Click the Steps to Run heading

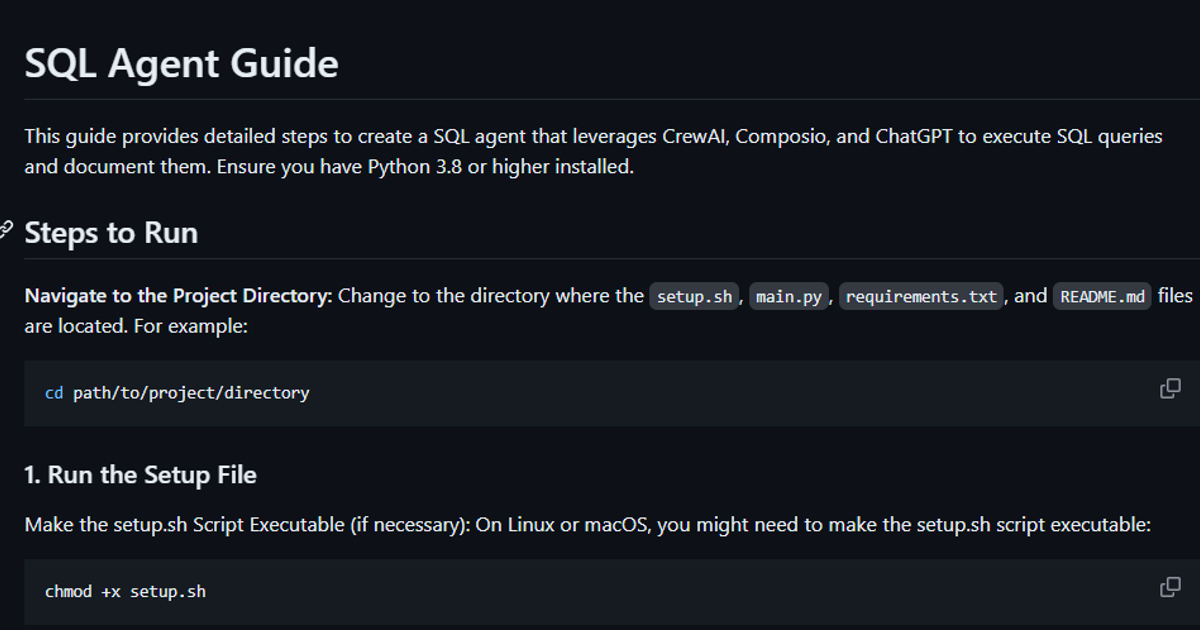coord(111,233)
